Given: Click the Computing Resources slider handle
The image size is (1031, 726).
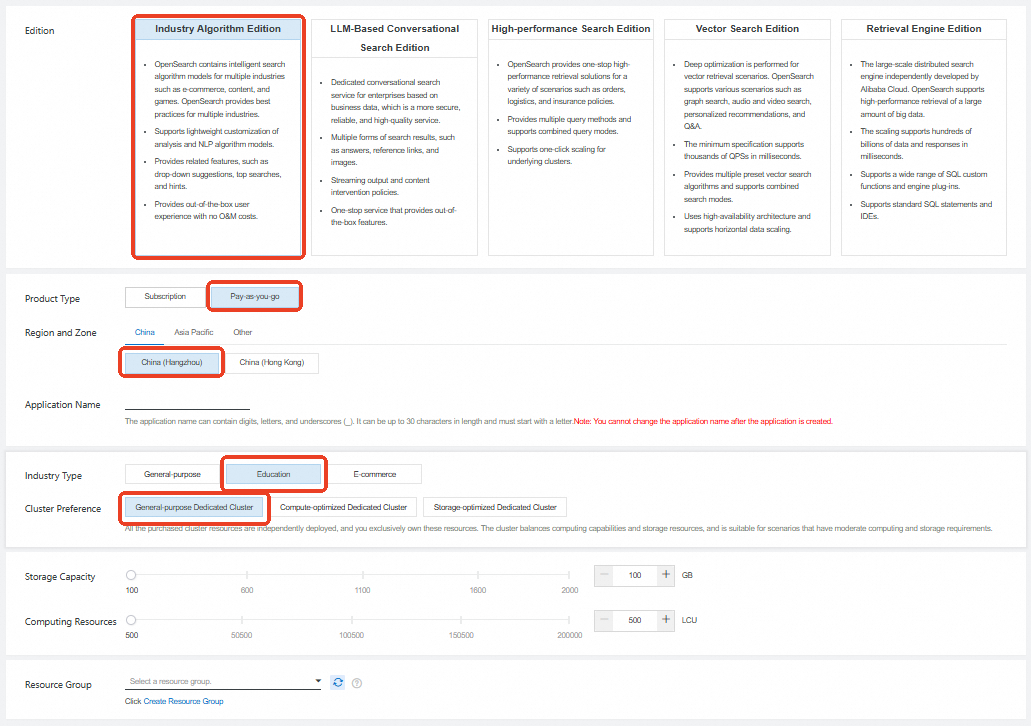Looking at the screenshot, I should click(x=131, y=619).
